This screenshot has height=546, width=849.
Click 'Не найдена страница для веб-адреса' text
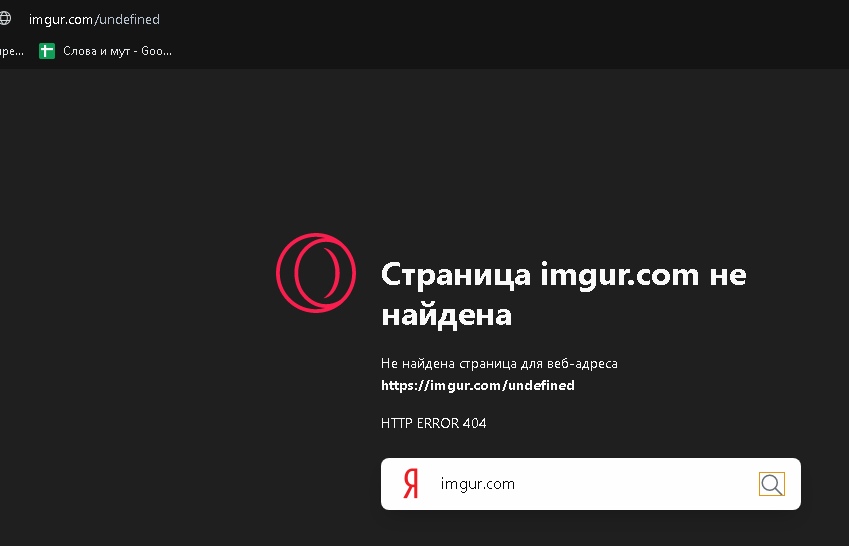tap(499, 363)
